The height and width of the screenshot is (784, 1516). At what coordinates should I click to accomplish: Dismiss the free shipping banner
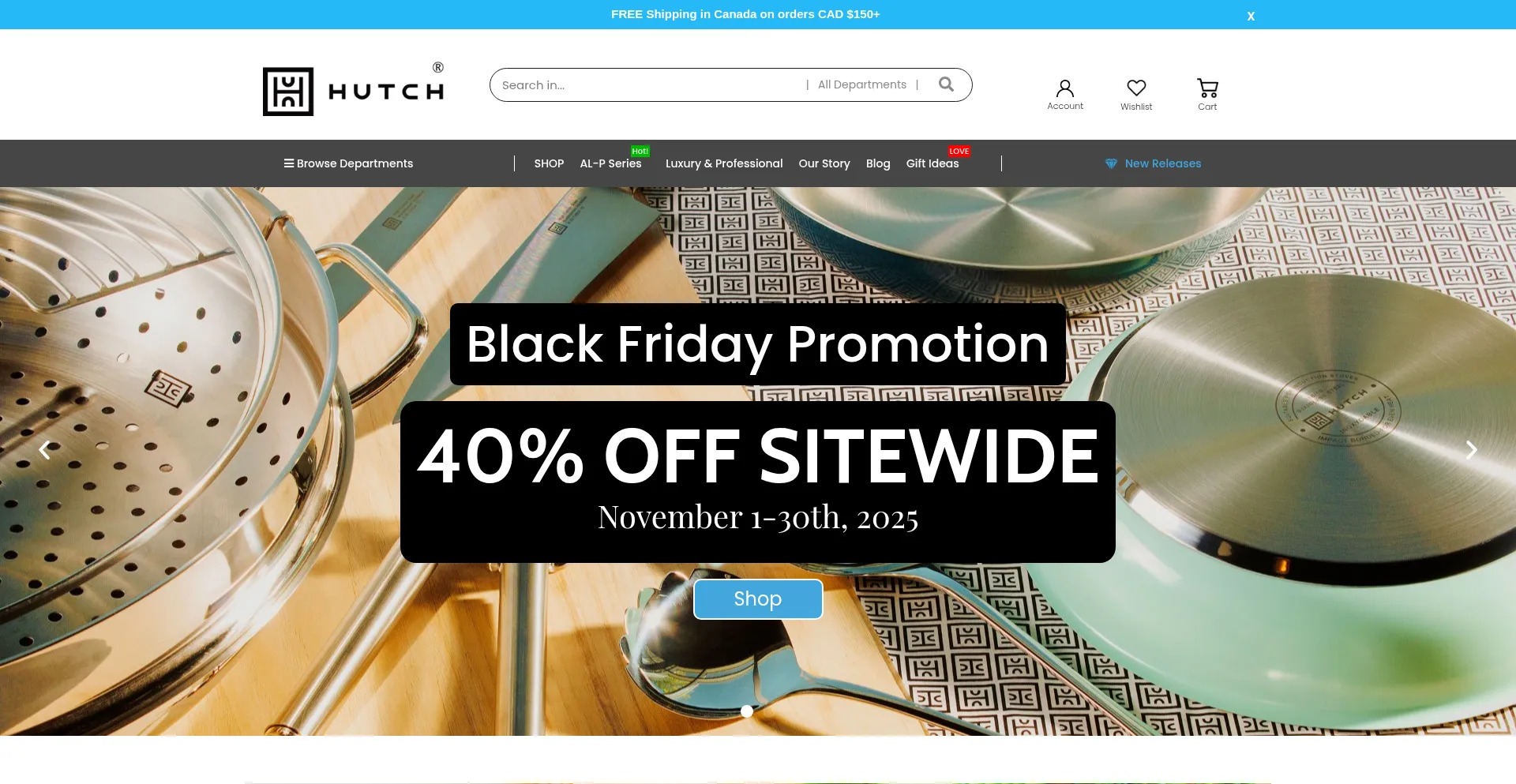(1251, 16)
